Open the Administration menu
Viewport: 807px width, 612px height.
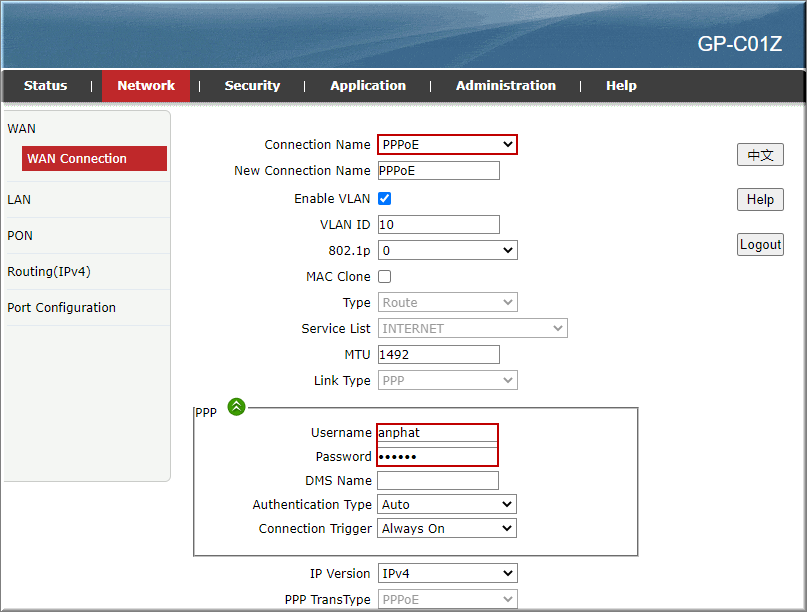click(x=505, y=85)
